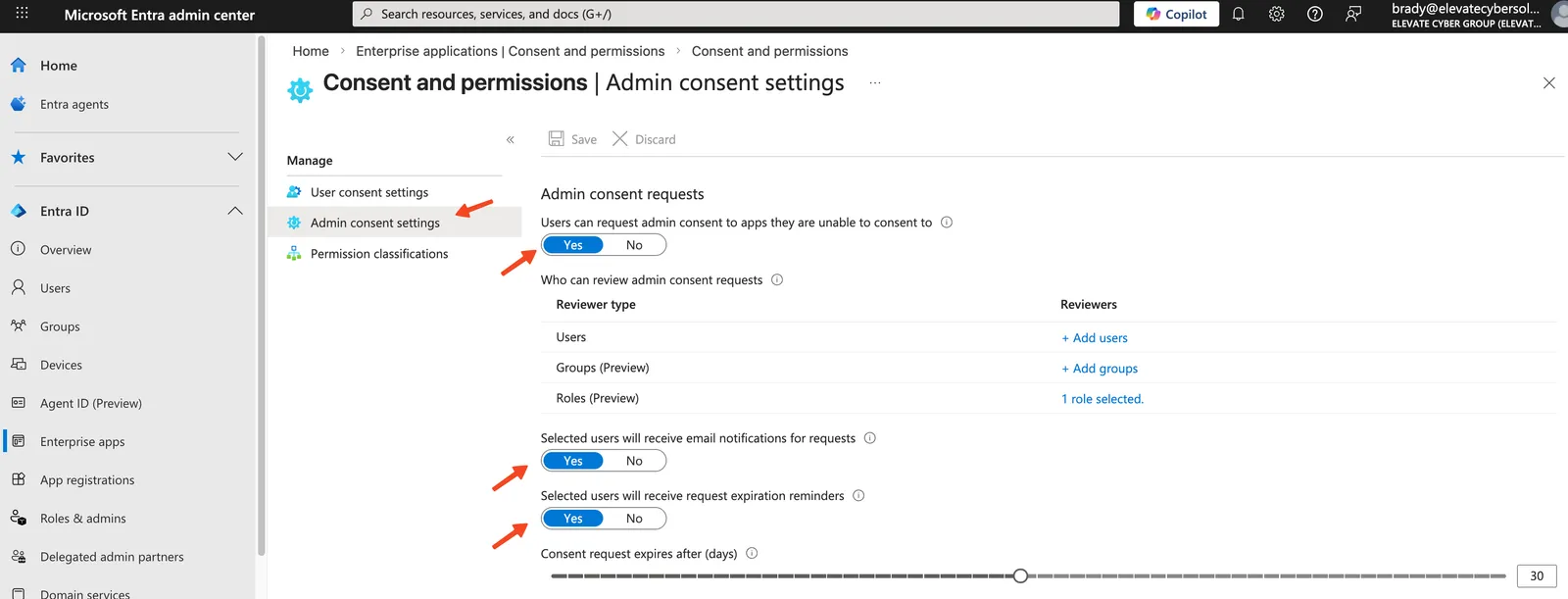
Task: Click the expiry days value field showing 30
Action: click(1537, 575)
